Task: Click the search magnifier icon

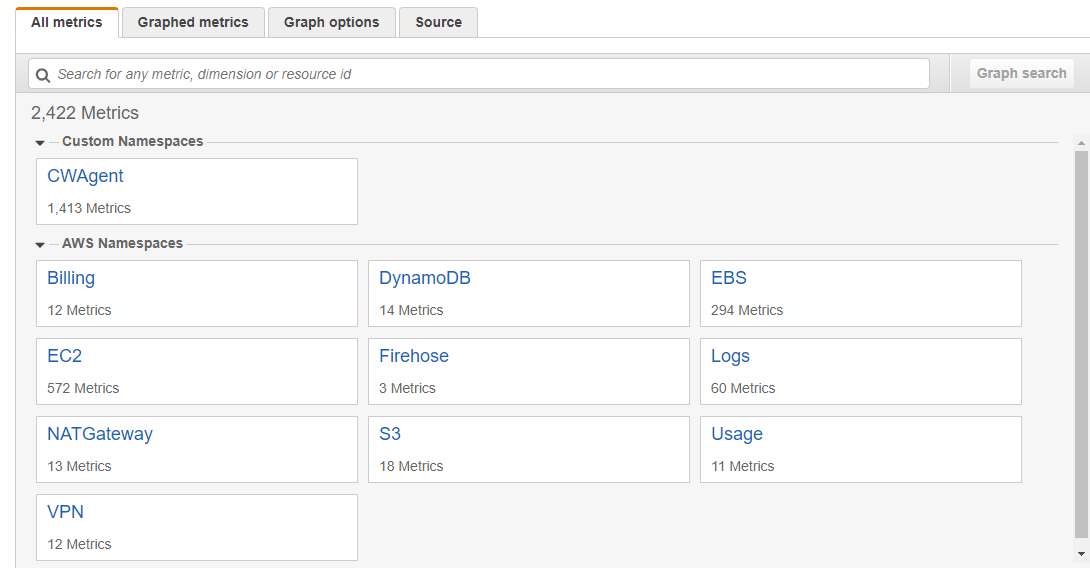Action: pyautogui.click(x=43, y=75)
